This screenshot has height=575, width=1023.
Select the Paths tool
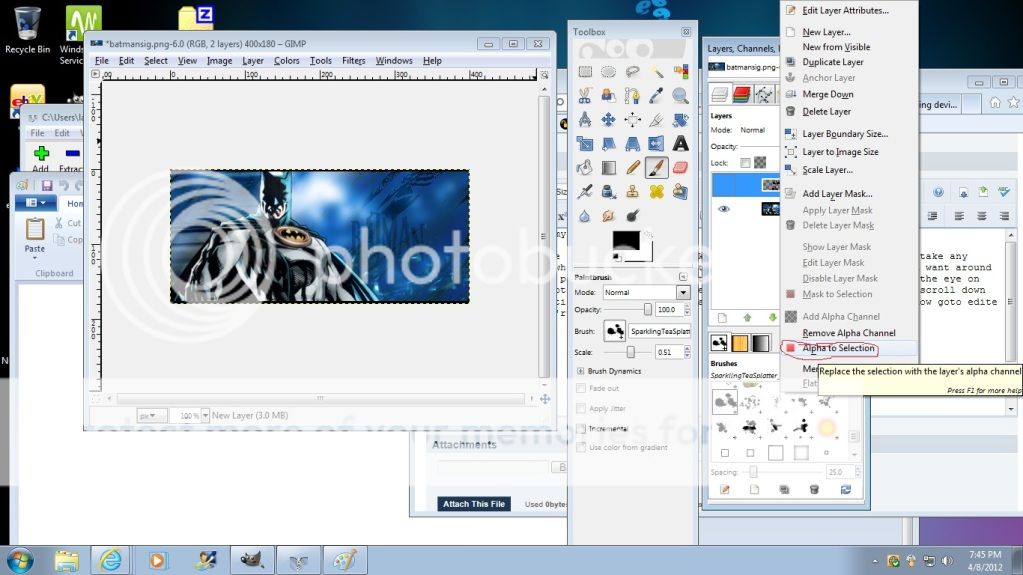pos(632,96)
